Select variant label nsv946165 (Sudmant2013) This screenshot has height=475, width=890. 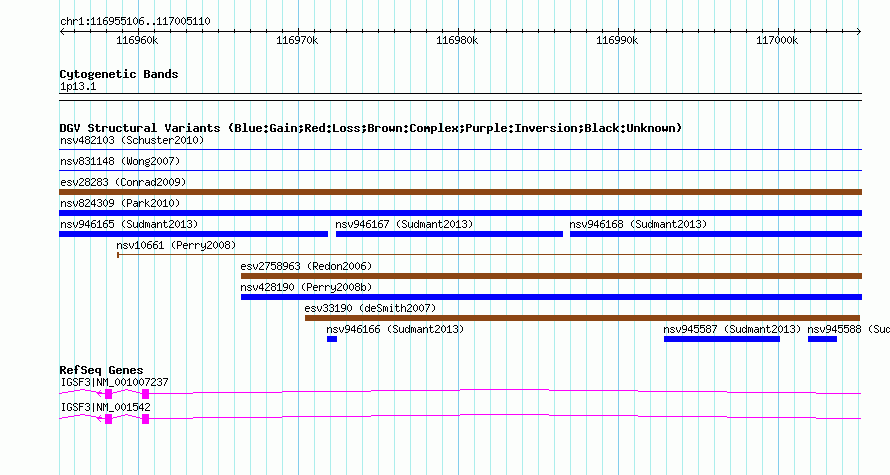pyautogui.click(x=129, y=224)
